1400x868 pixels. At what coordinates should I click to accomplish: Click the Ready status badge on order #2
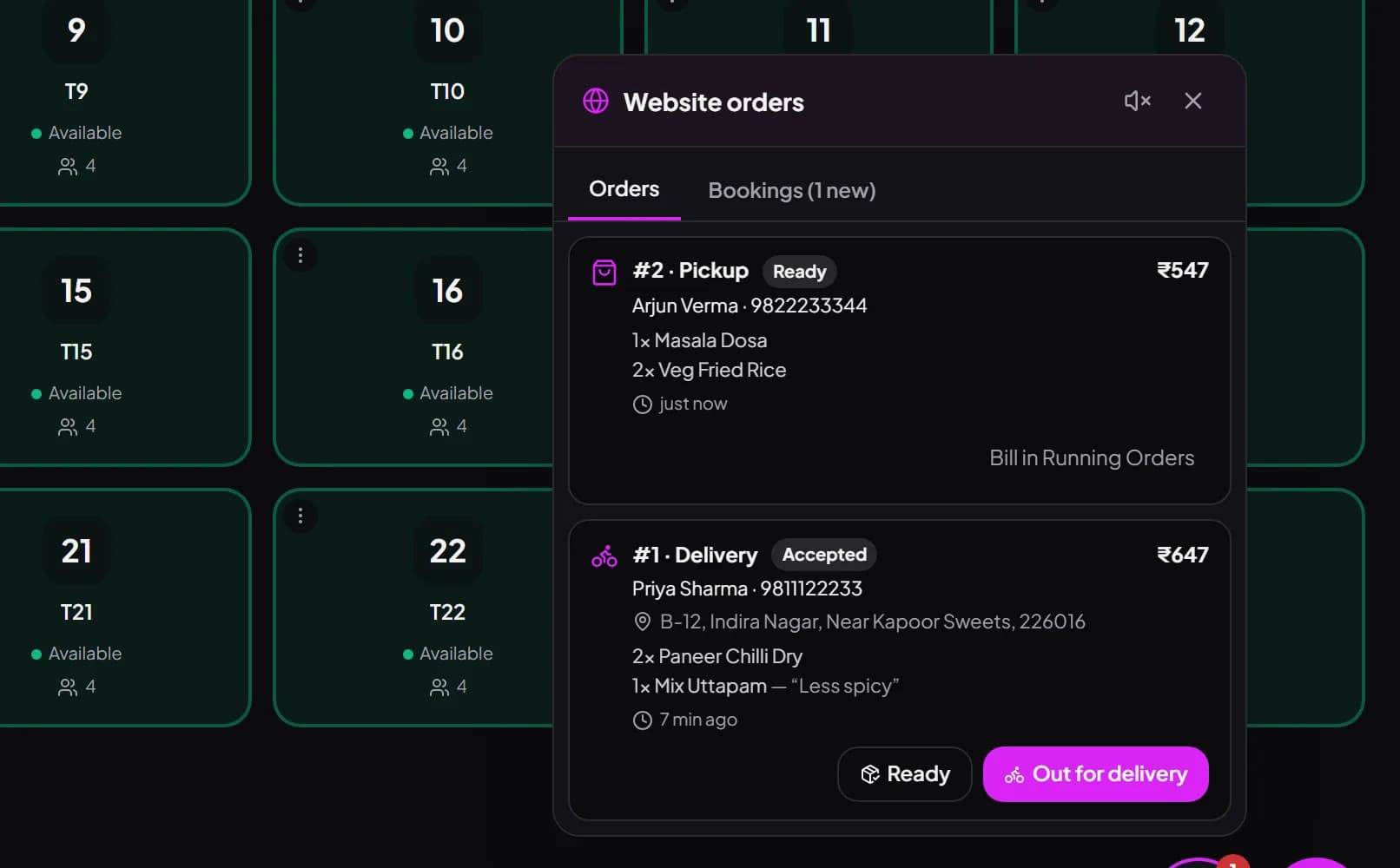point(799,272)
